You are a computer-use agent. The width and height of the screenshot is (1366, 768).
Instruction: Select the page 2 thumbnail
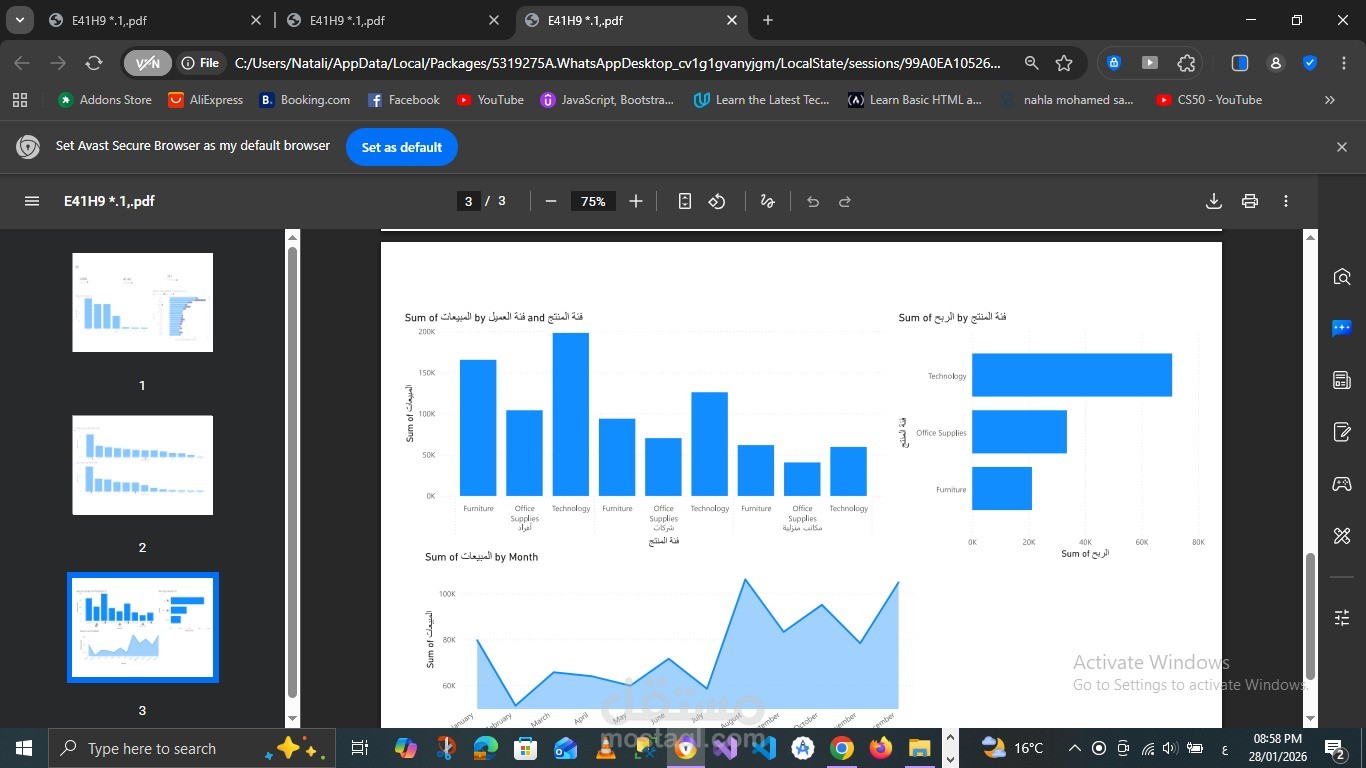[142, 464]
